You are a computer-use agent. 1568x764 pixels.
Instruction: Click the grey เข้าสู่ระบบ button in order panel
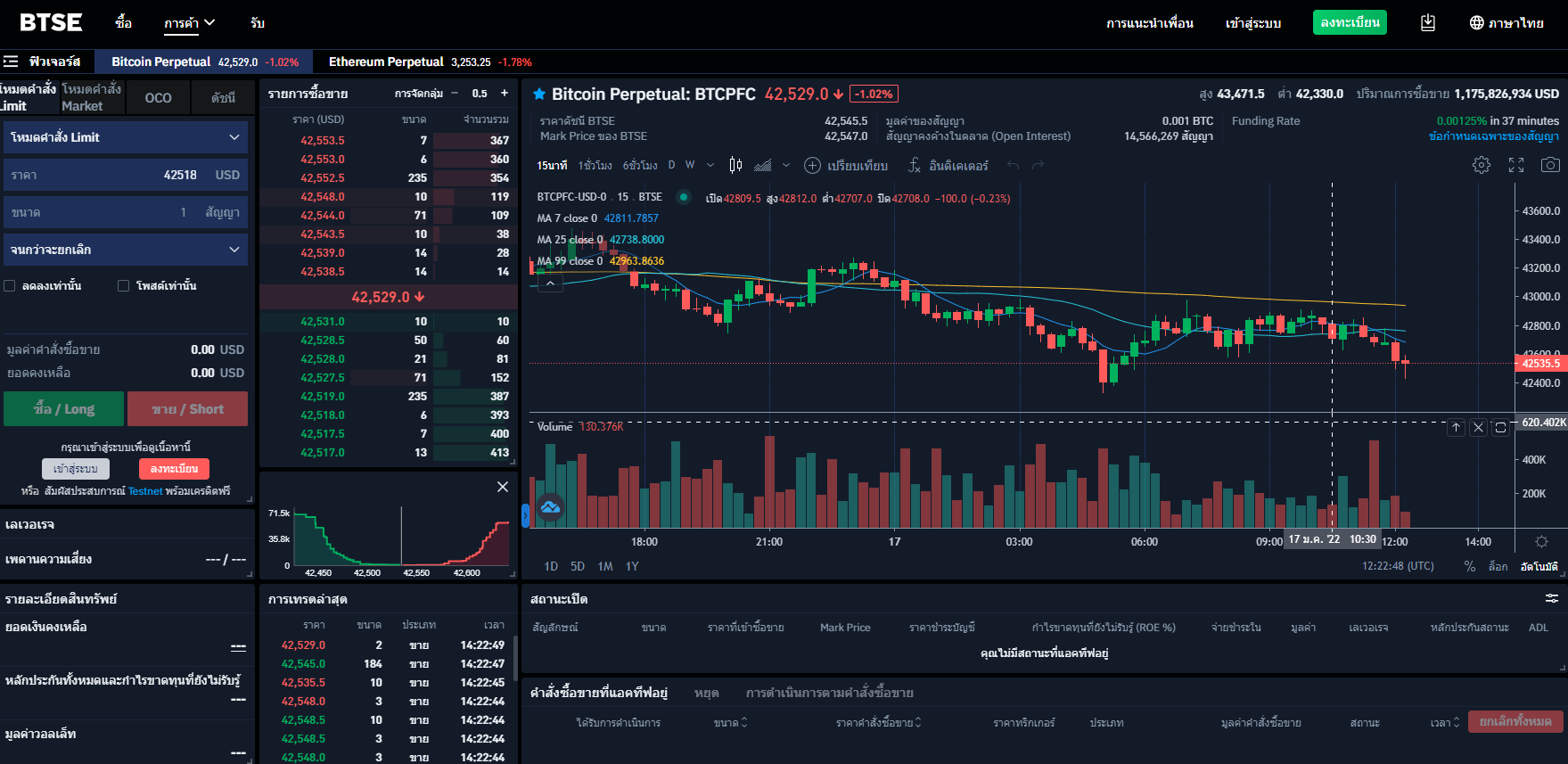coord(76,469)
